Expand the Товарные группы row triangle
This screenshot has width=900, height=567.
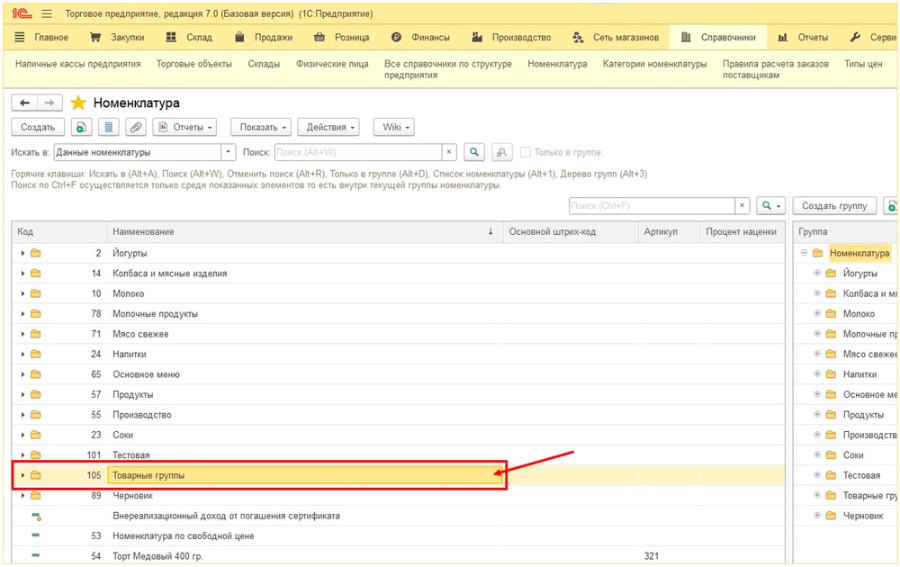tap(22, 475)
